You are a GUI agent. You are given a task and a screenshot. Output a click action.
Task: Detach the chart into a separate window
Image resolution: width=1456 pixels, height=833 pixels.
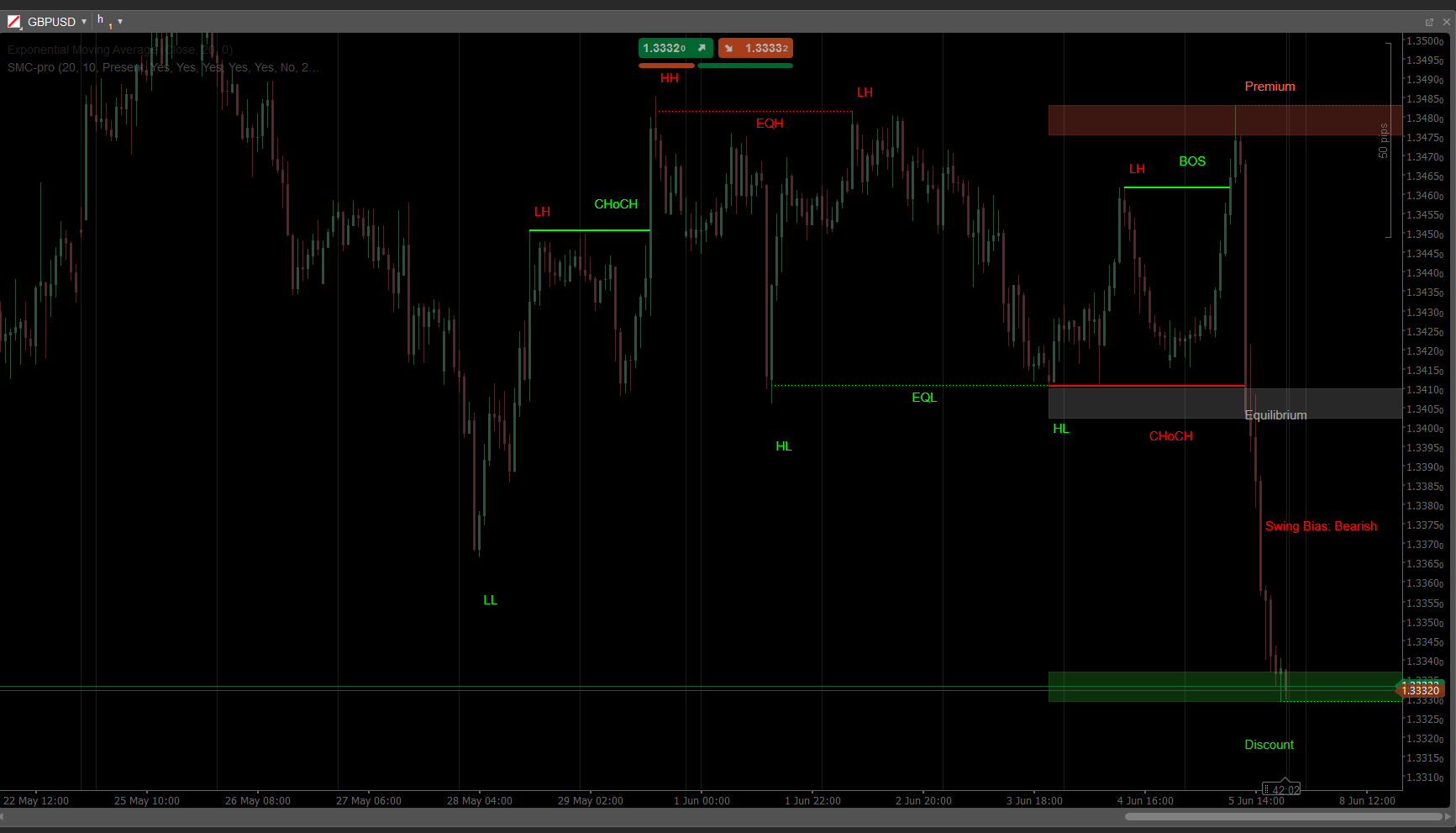(x=1429, y=22)
